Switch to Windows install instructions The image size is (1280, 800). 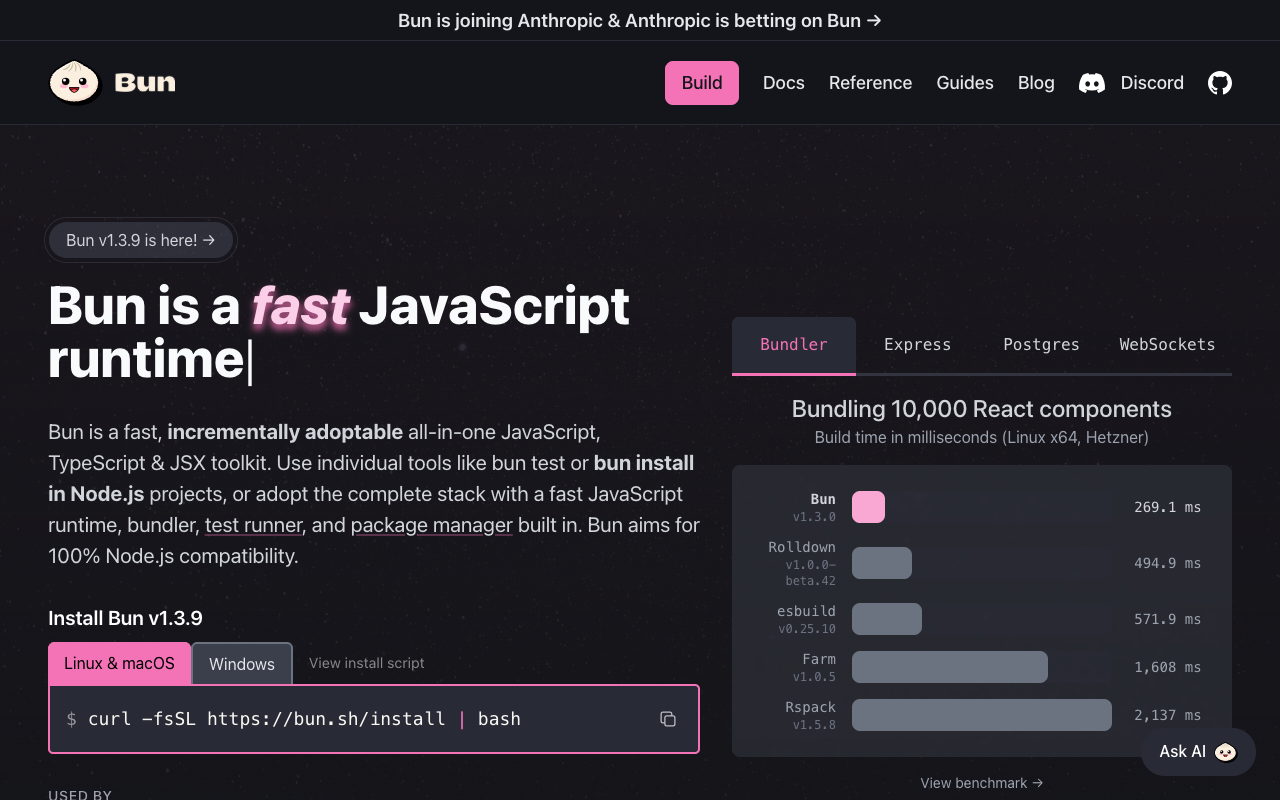click(x=242, y=664)
